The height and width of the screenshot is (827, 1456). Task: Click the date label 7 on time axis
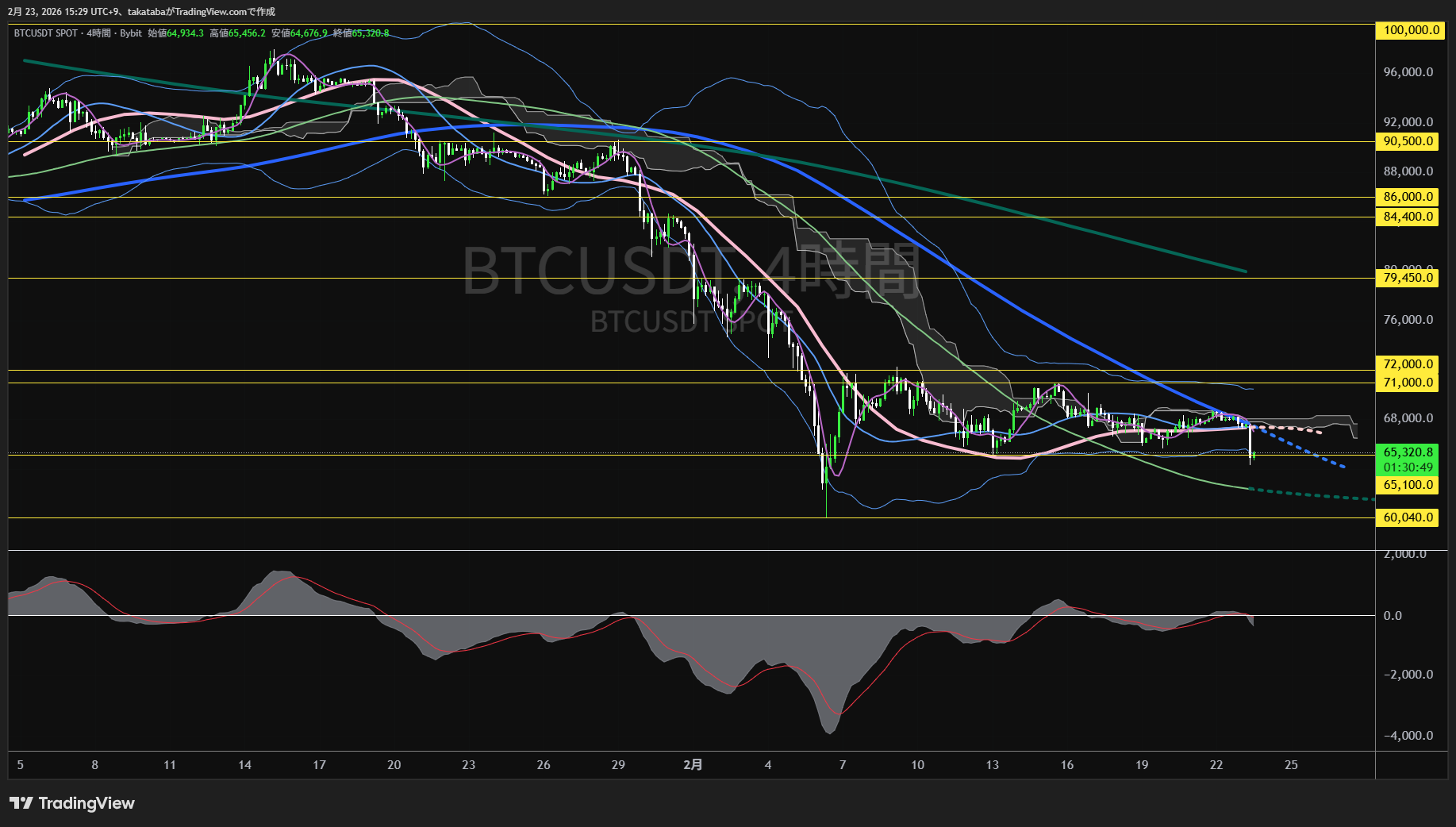click(x=843, y=765)
